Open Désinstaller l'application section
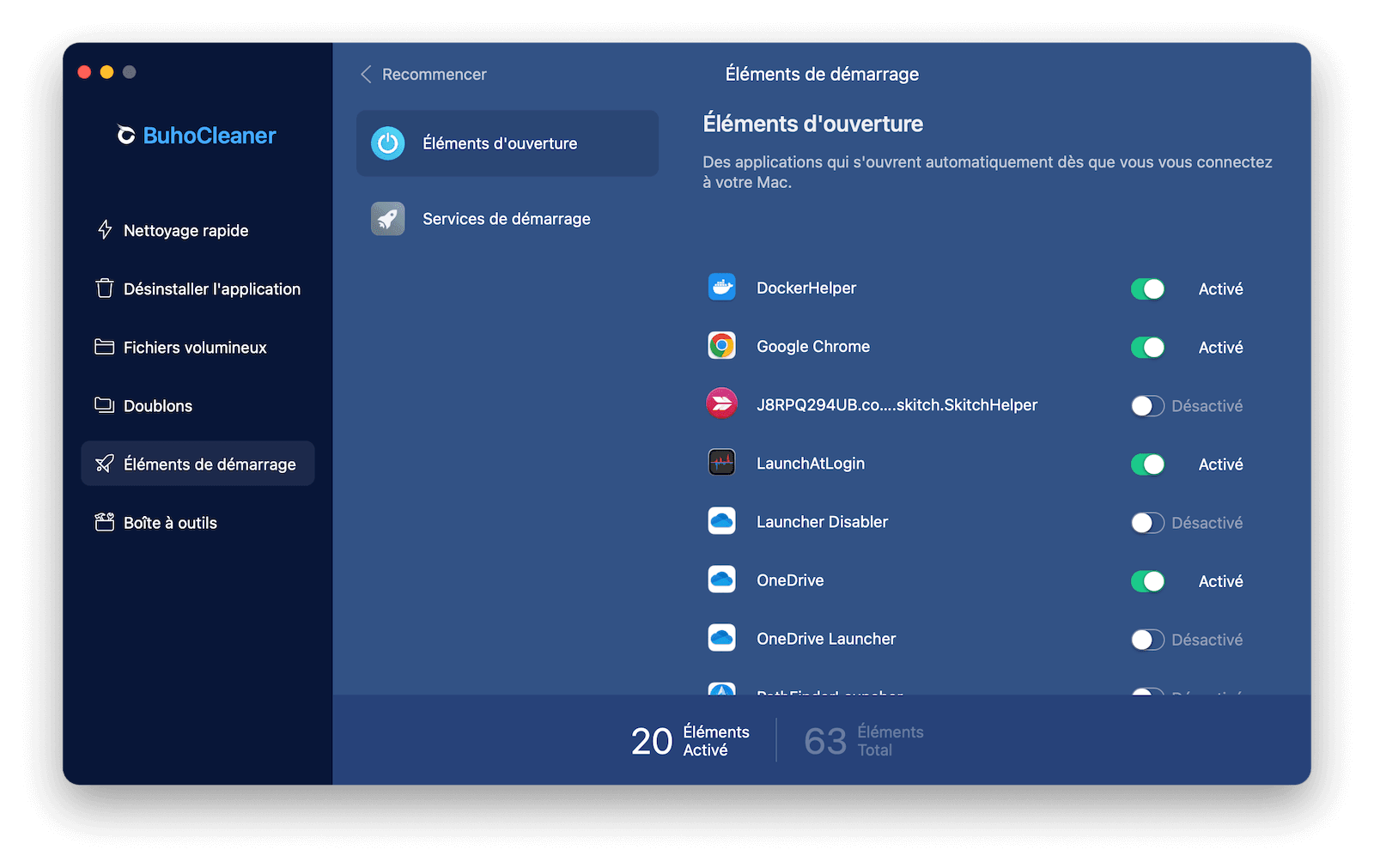This screenshot has height=868, width=1374. (x=198, y=288)
